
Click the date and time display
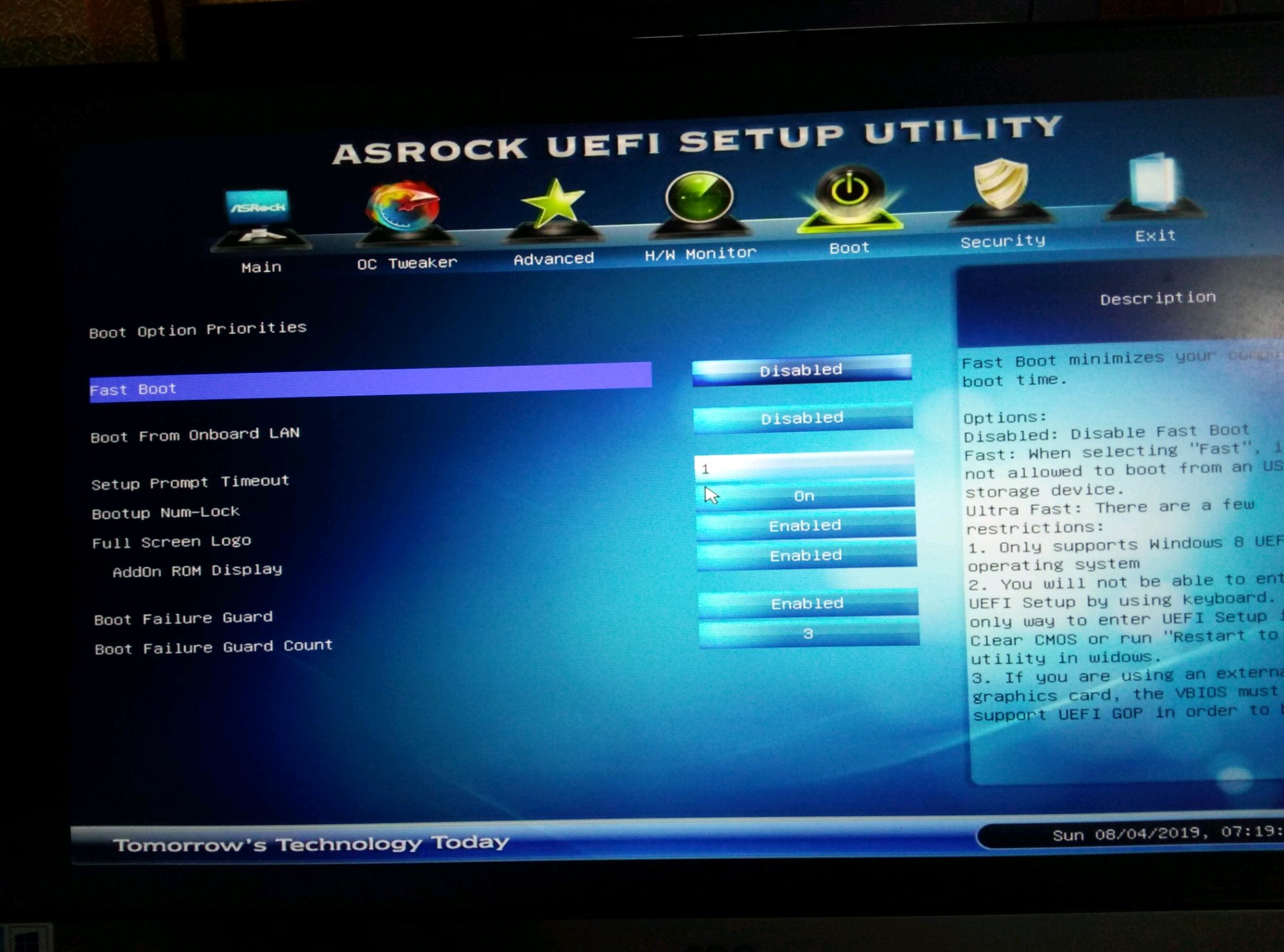click(x=1167, y=833)
